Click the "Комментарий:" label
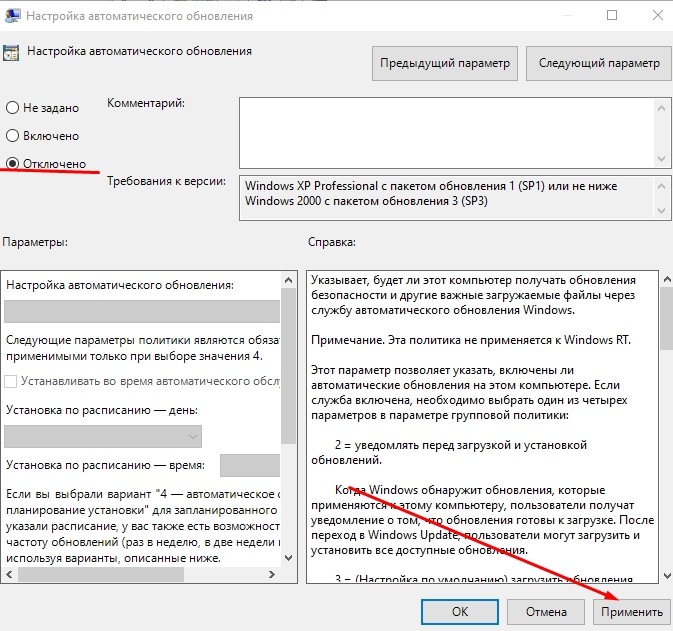 pos(146,103)
